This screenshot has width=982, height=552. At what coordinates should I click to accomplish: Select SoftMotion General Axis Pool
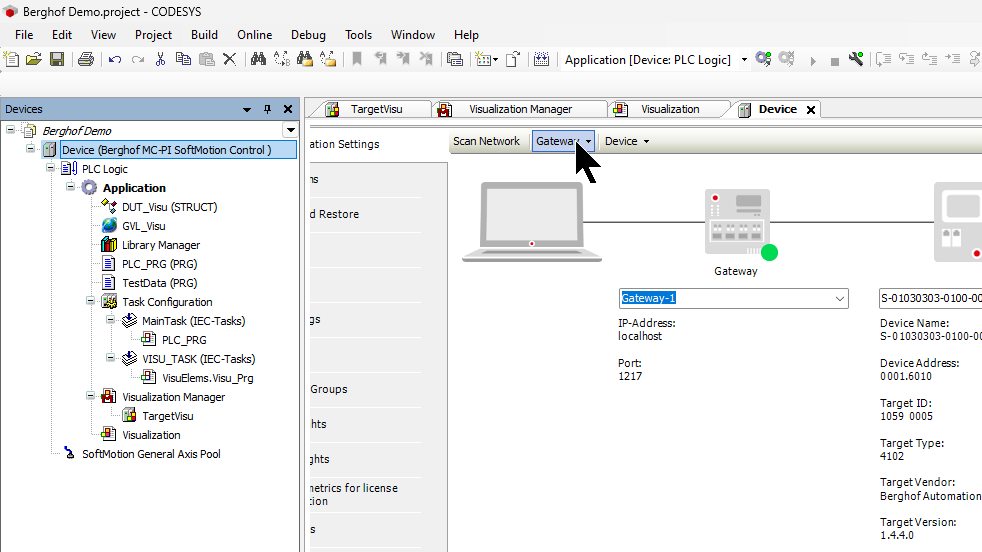pos(151,454)
